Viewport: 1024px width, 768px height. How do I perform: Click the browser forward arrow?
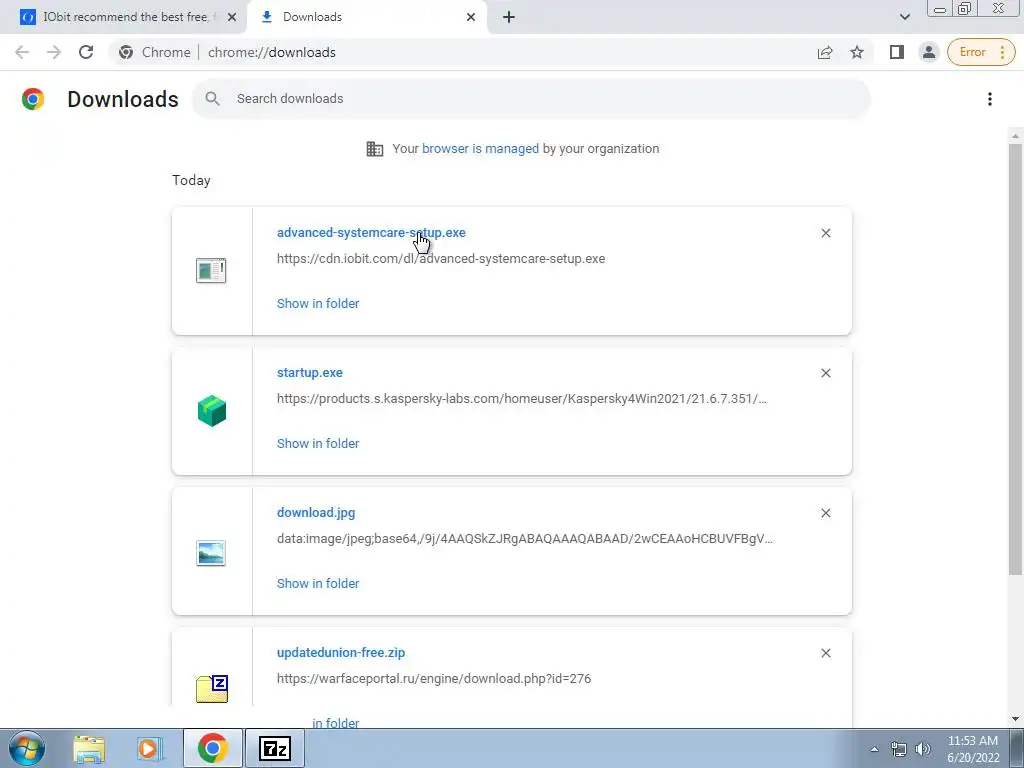(x=54, y=52)
